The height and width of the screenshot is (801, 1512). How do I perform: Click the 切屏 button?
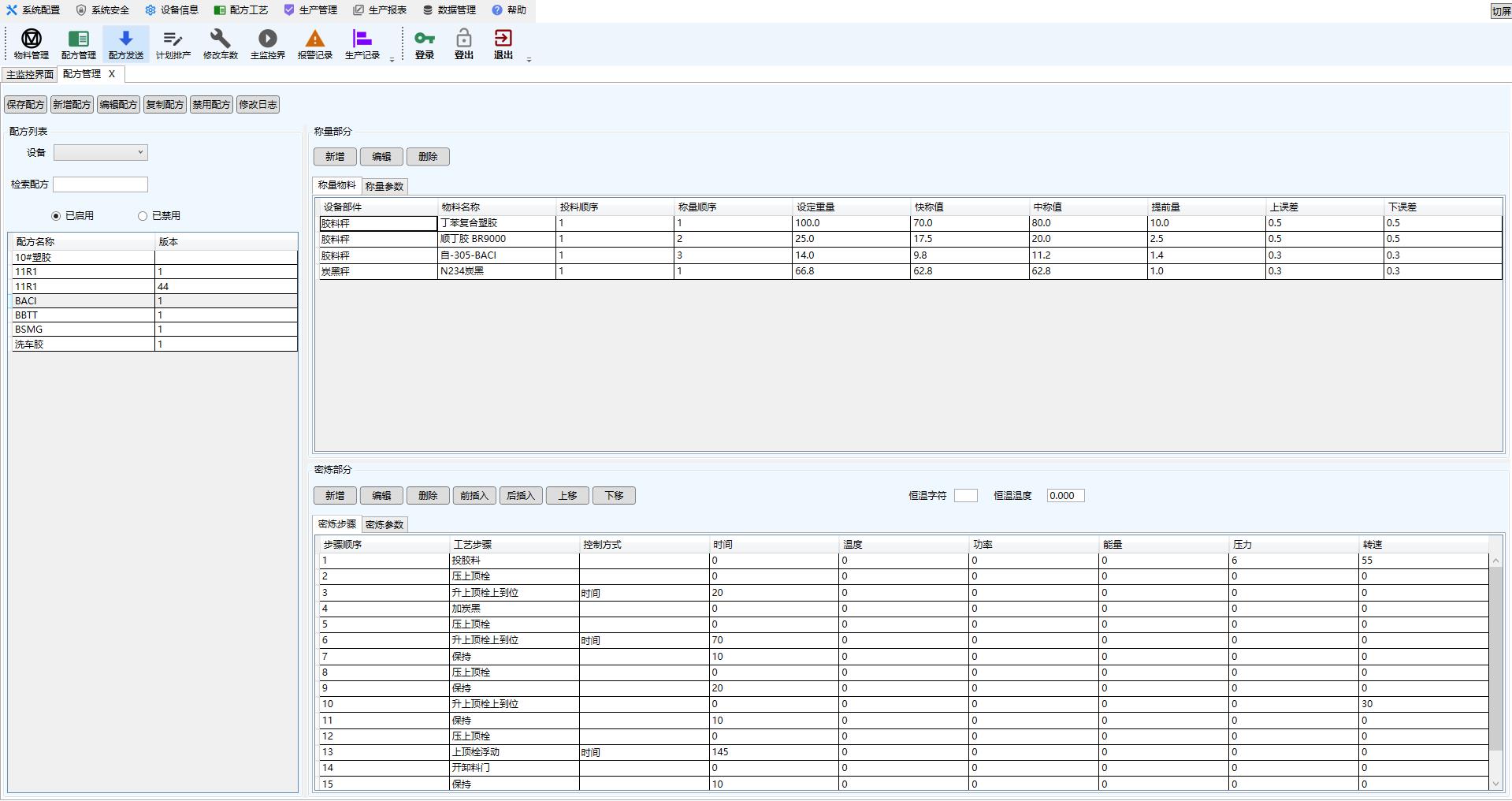[1501, 11]
